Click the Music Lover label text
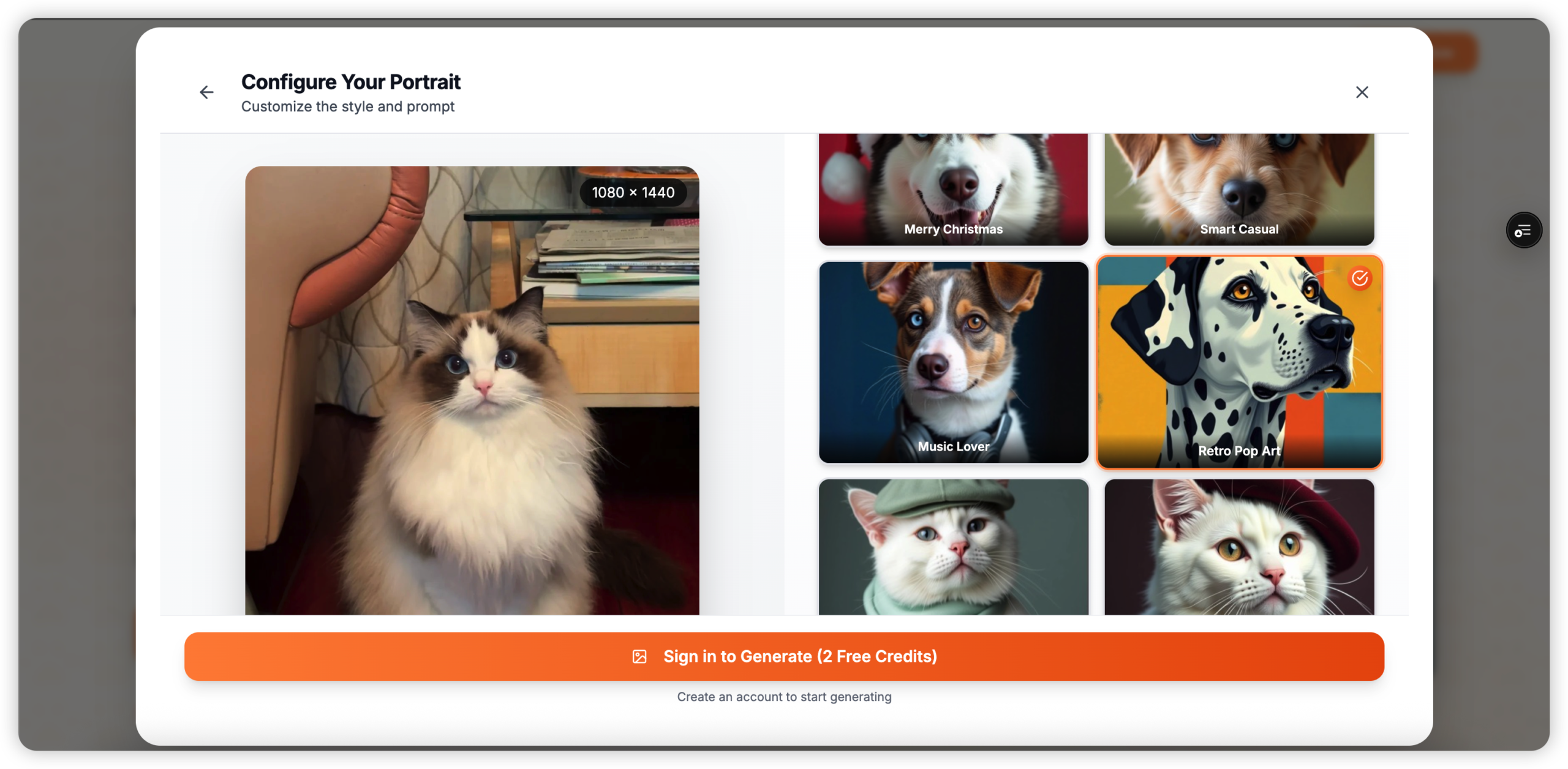The height and width of the screenshot is (769, 1568). point(953,447)
